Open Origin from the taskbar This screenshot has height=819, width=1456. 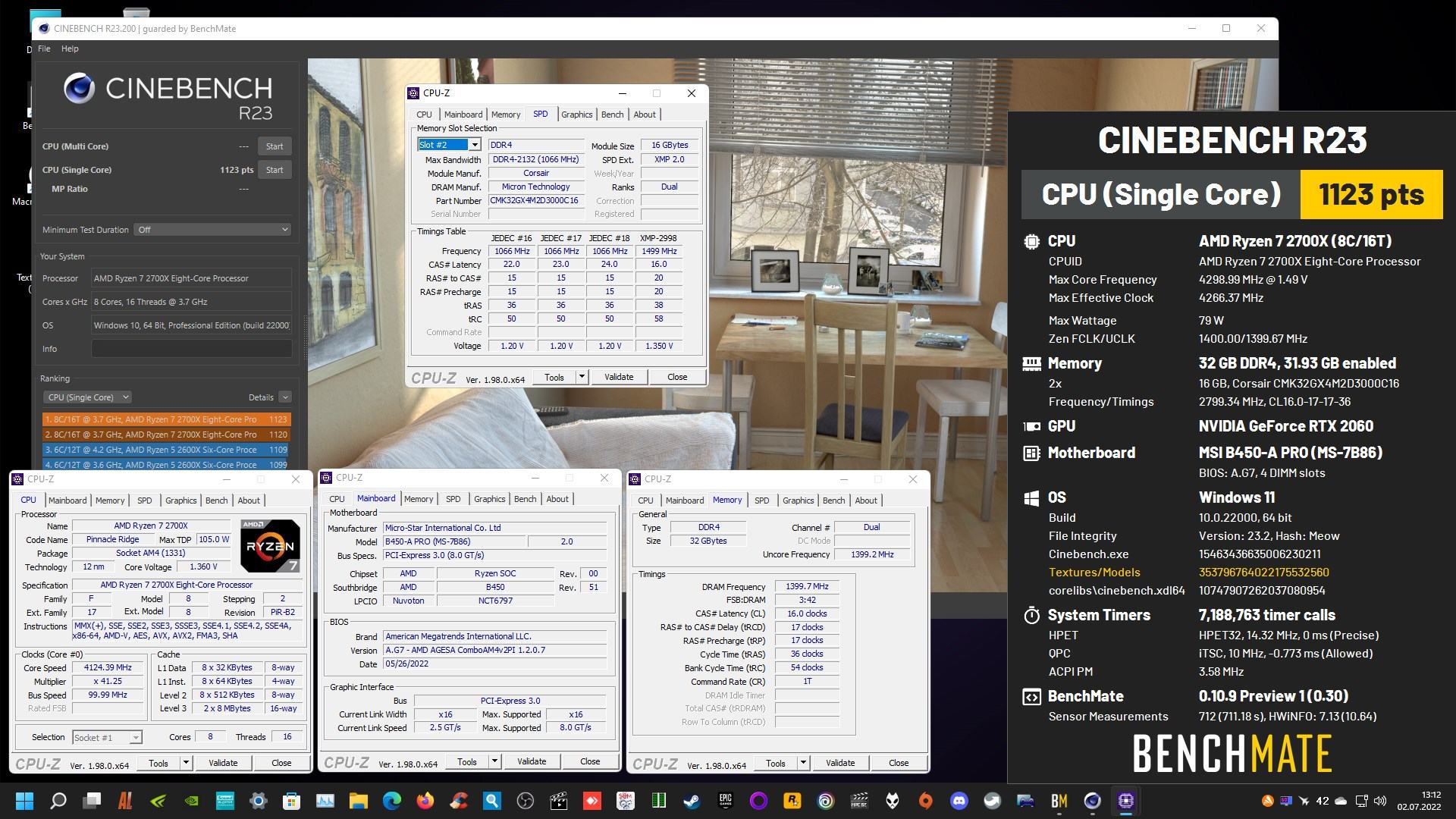pyautogui.click(x=926, y=801)
